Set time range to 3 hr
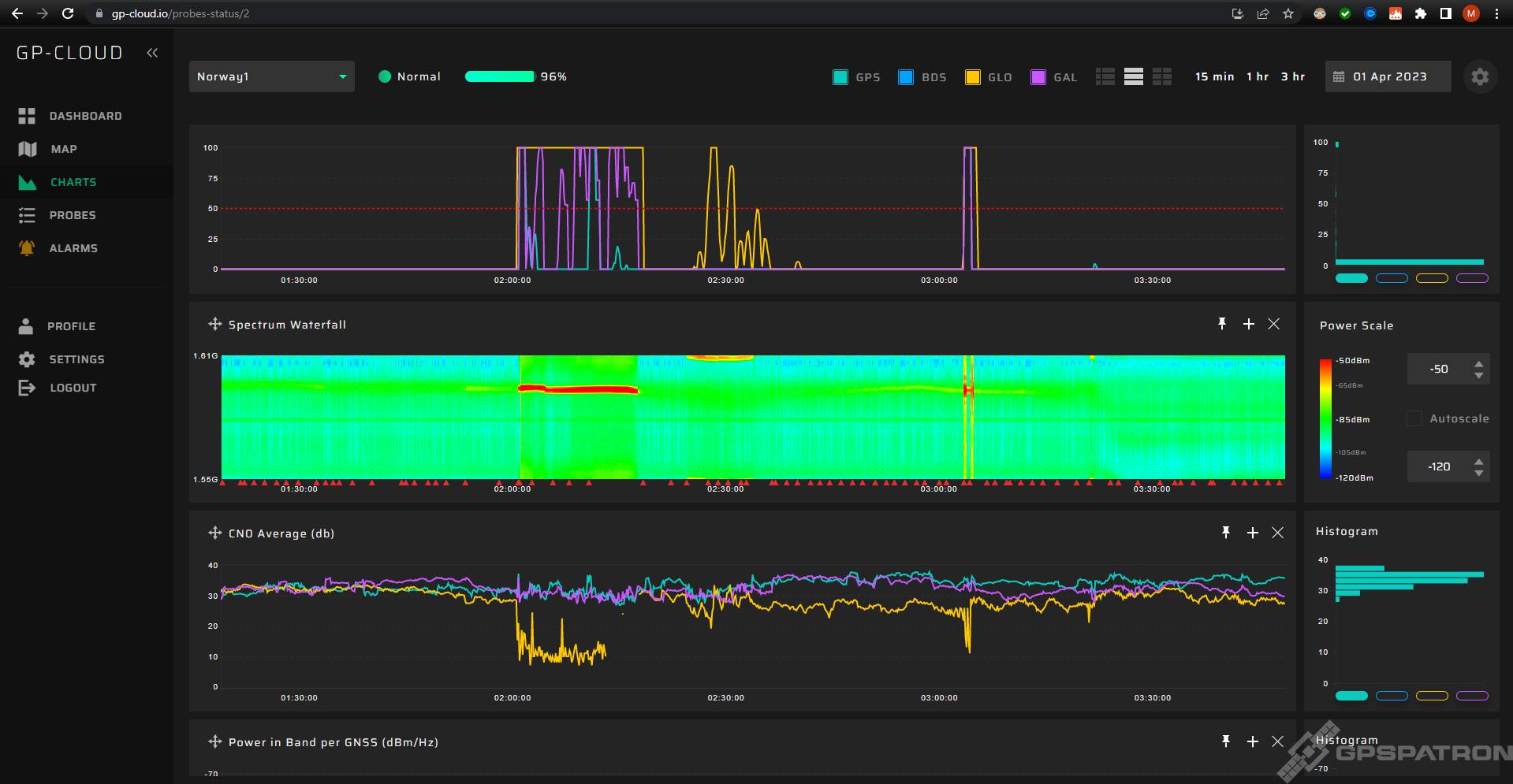1513x784 pixels. pos(1293,76)
